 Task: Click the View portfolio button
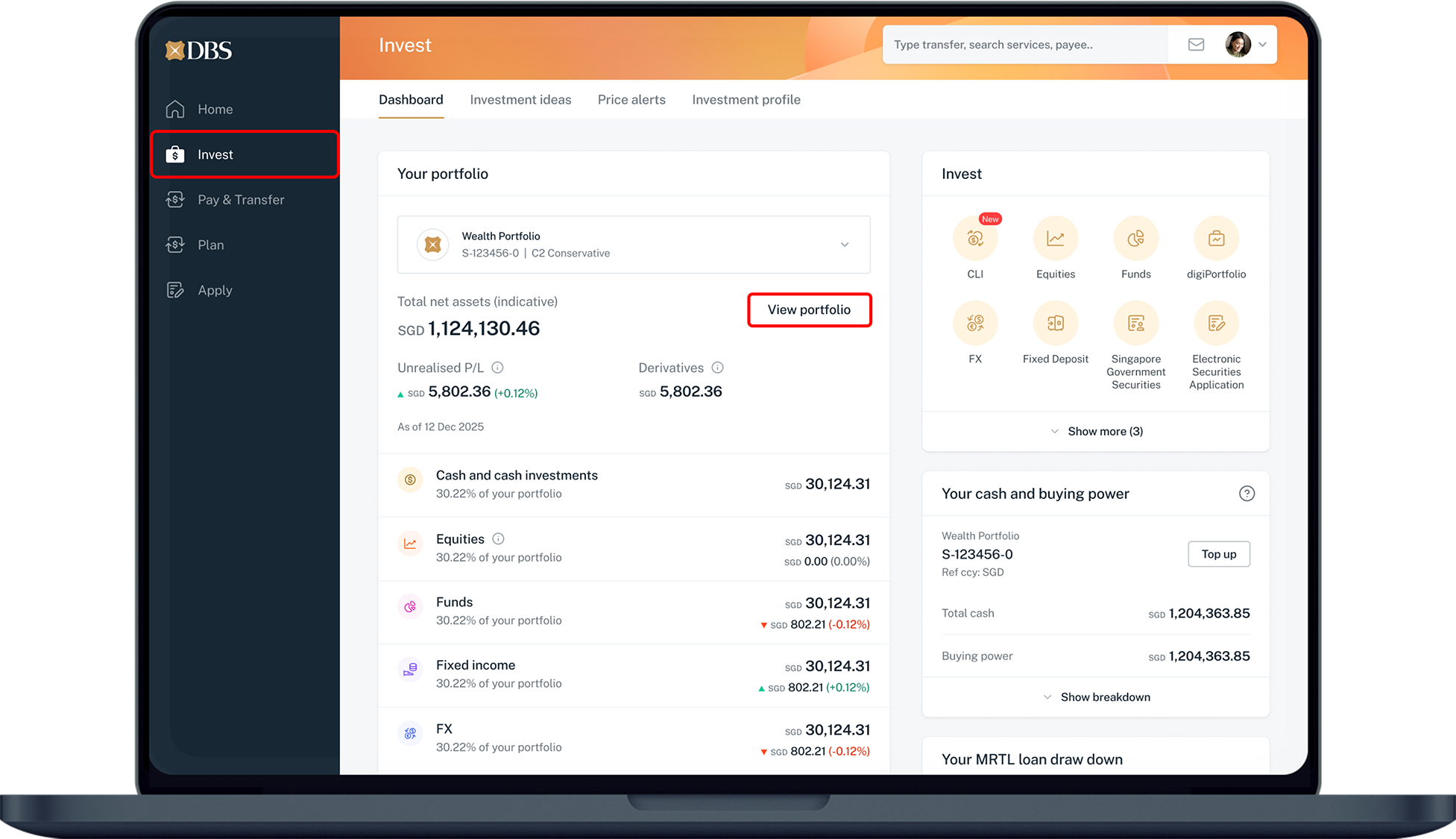[809, 309]
